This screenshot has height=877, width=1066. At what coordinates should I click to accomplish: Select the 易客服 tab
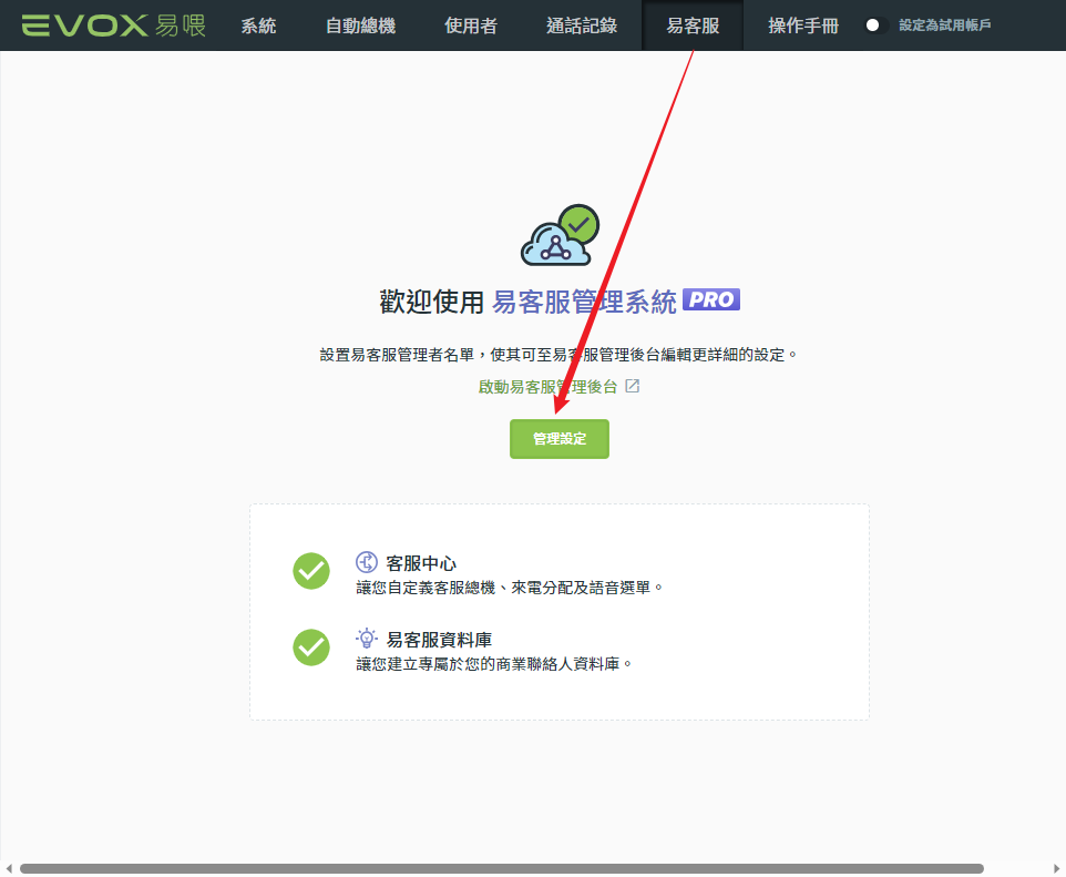693,26
